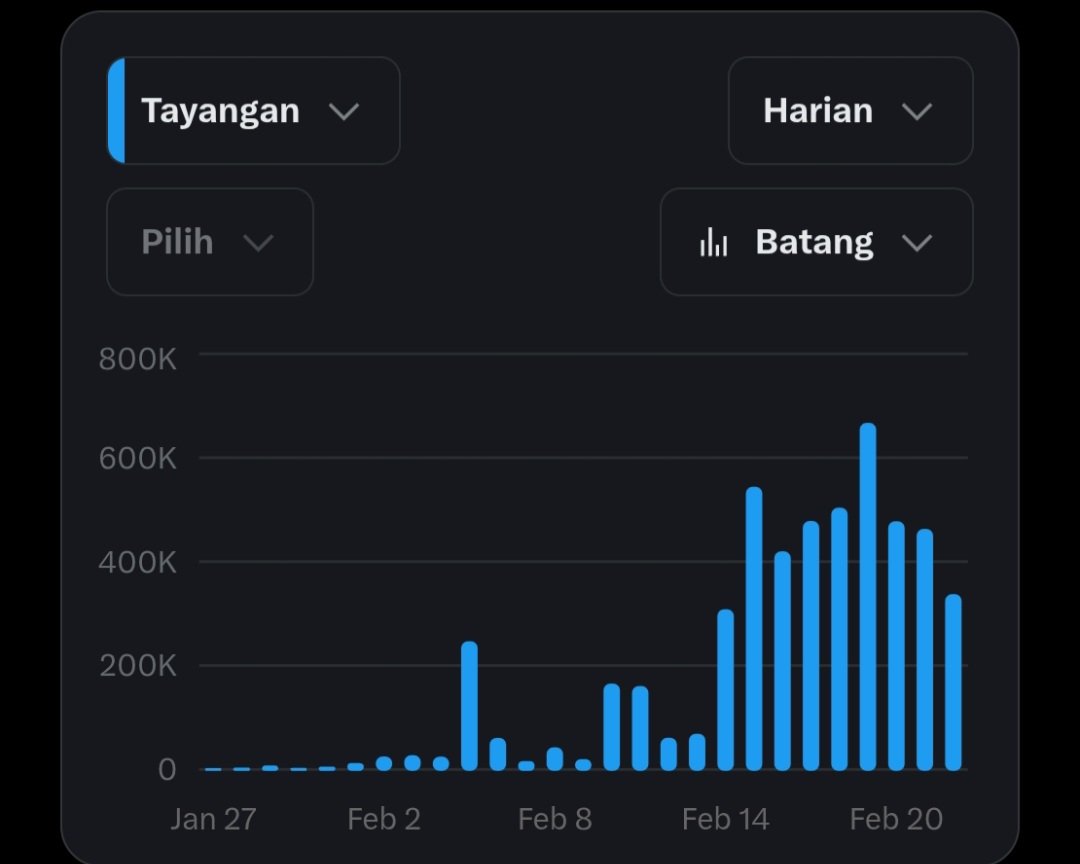Screen dimensions: 1080x864
Task: Click the 200K axis label
Action: [138, 666]
